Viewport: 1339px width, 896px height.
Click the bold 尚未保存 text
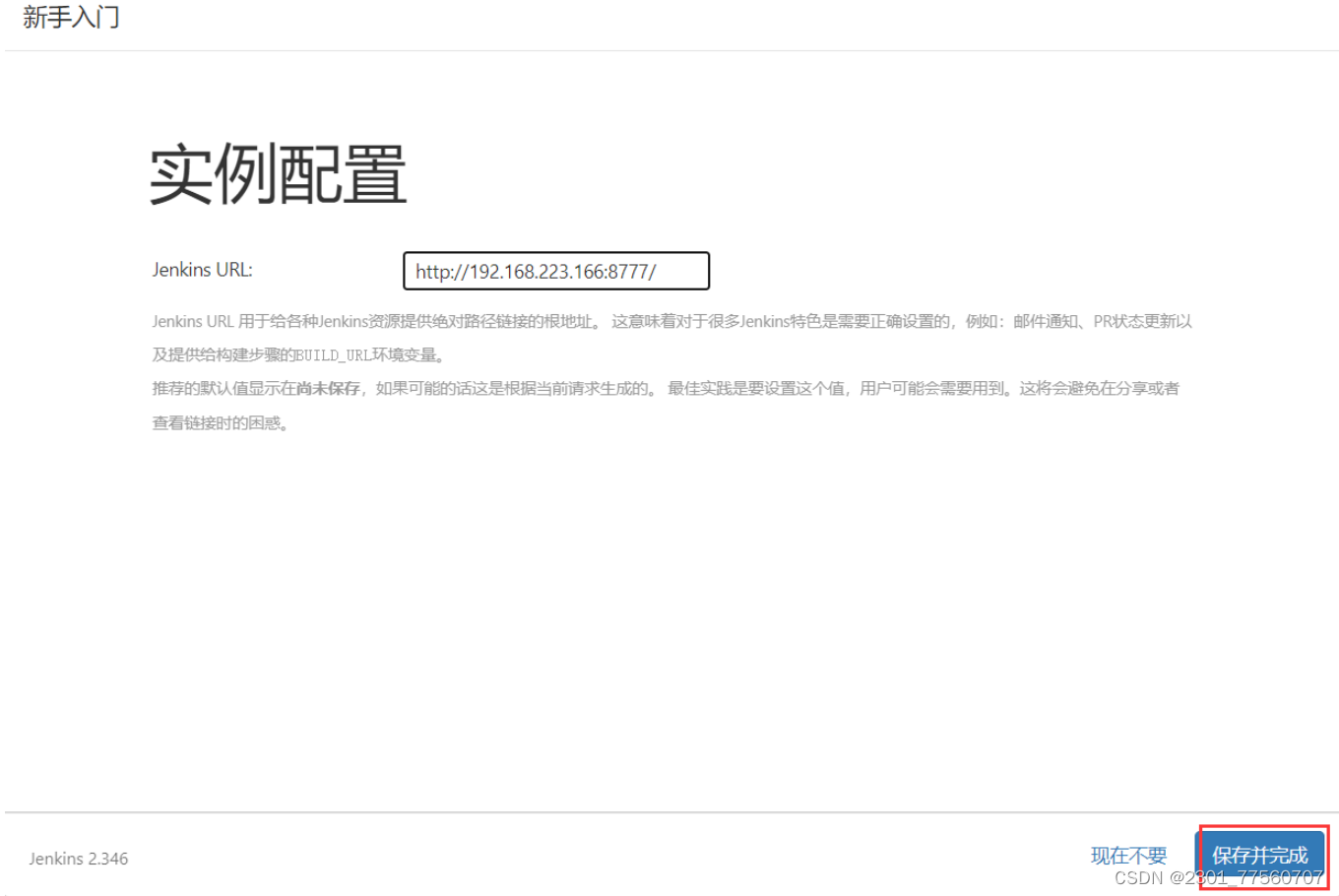pos(328,388)
